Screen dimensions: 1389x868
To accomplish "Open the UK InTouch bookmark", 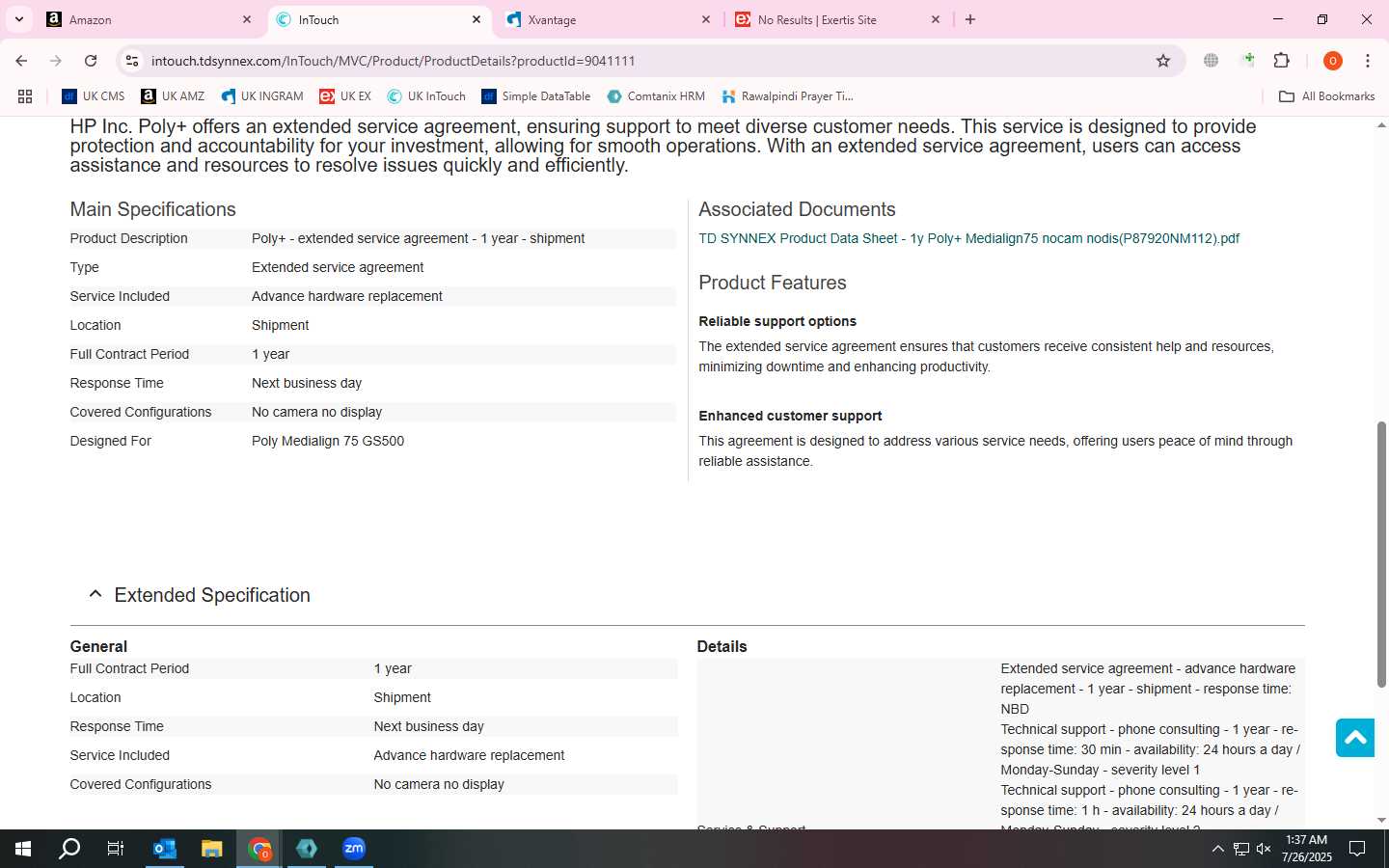I will click(426, 96).
